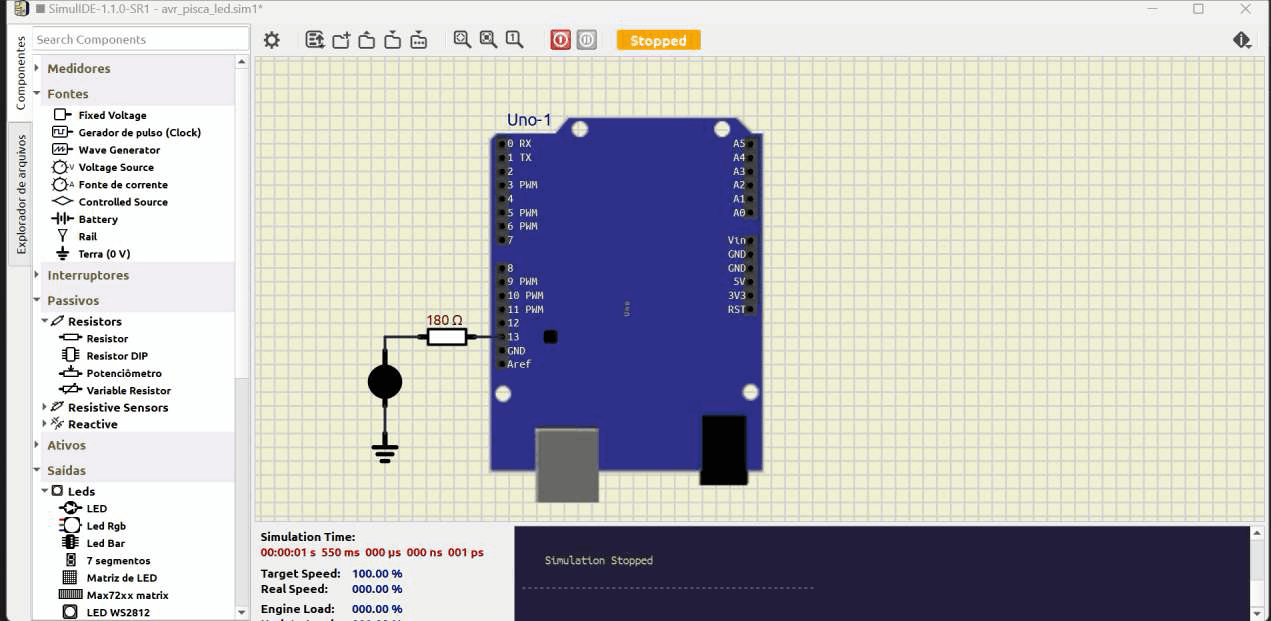Start simulation with red power button
This screenshot has height=621, width=1271.
point(560,40)
